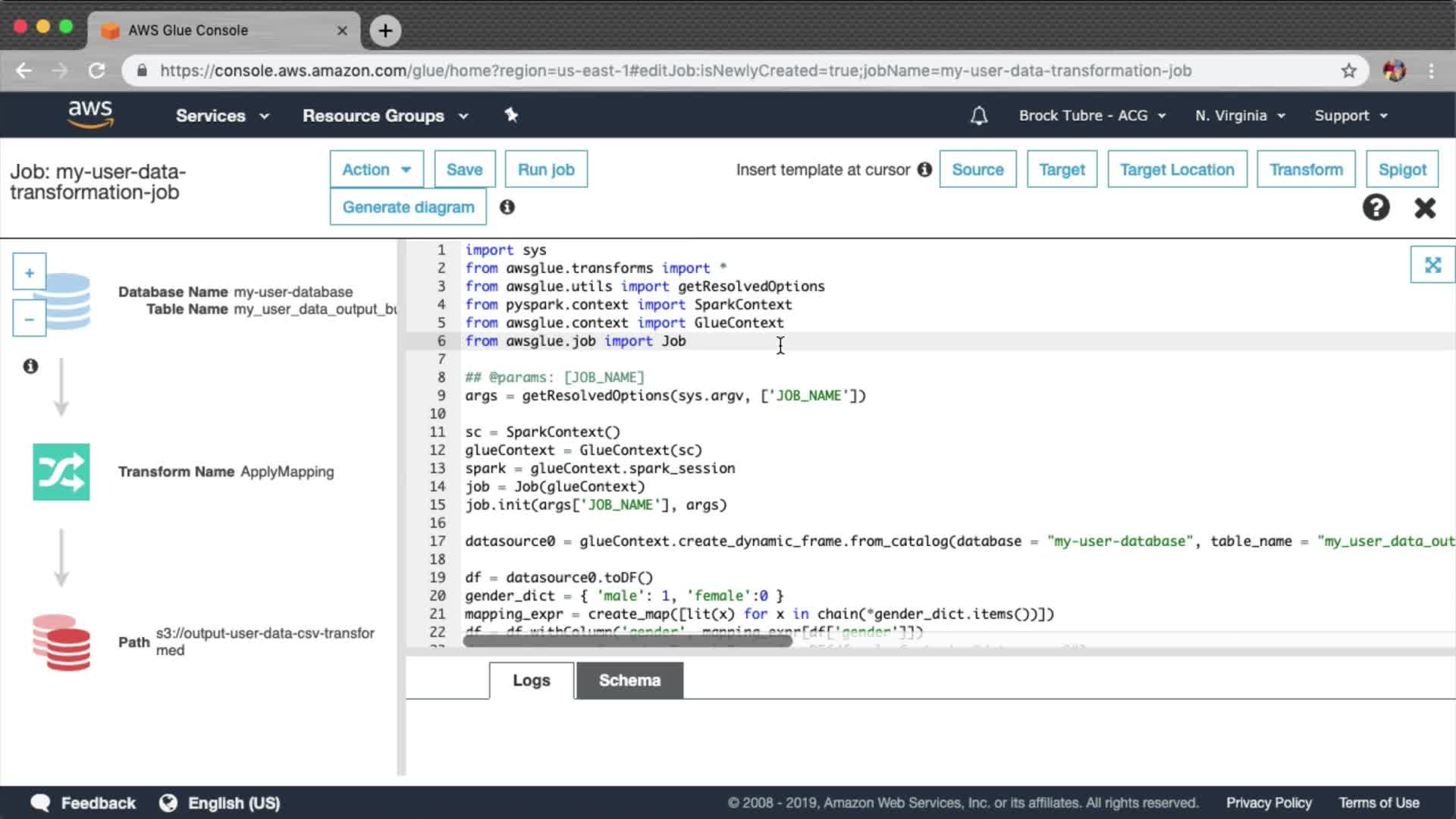
Task: Open the help question mark icon
Action: point(1376,207)
